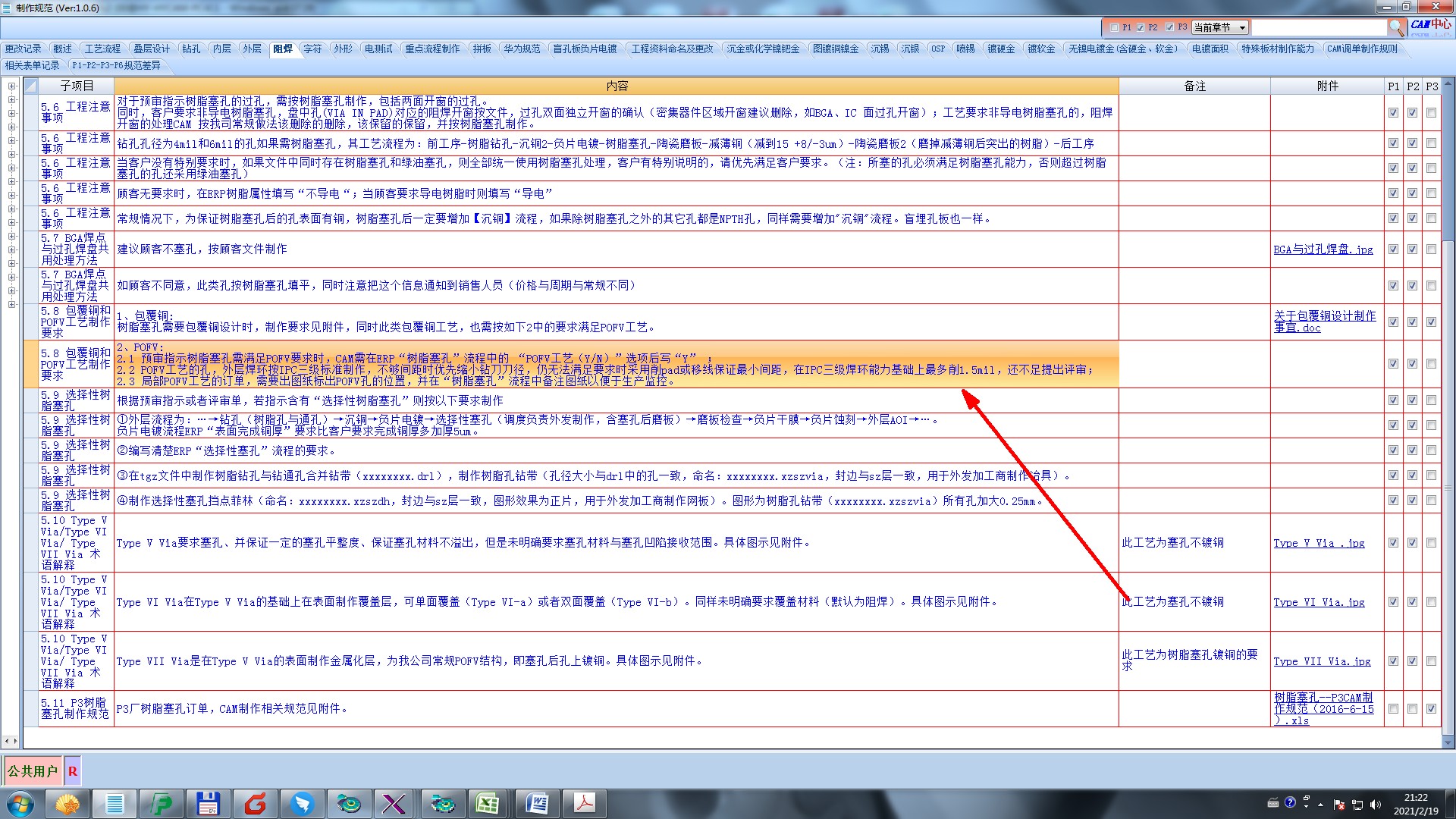Open second teal disc app beside Excel
This screenshot has width=1456, height=819.
click(x=442, y=804)
